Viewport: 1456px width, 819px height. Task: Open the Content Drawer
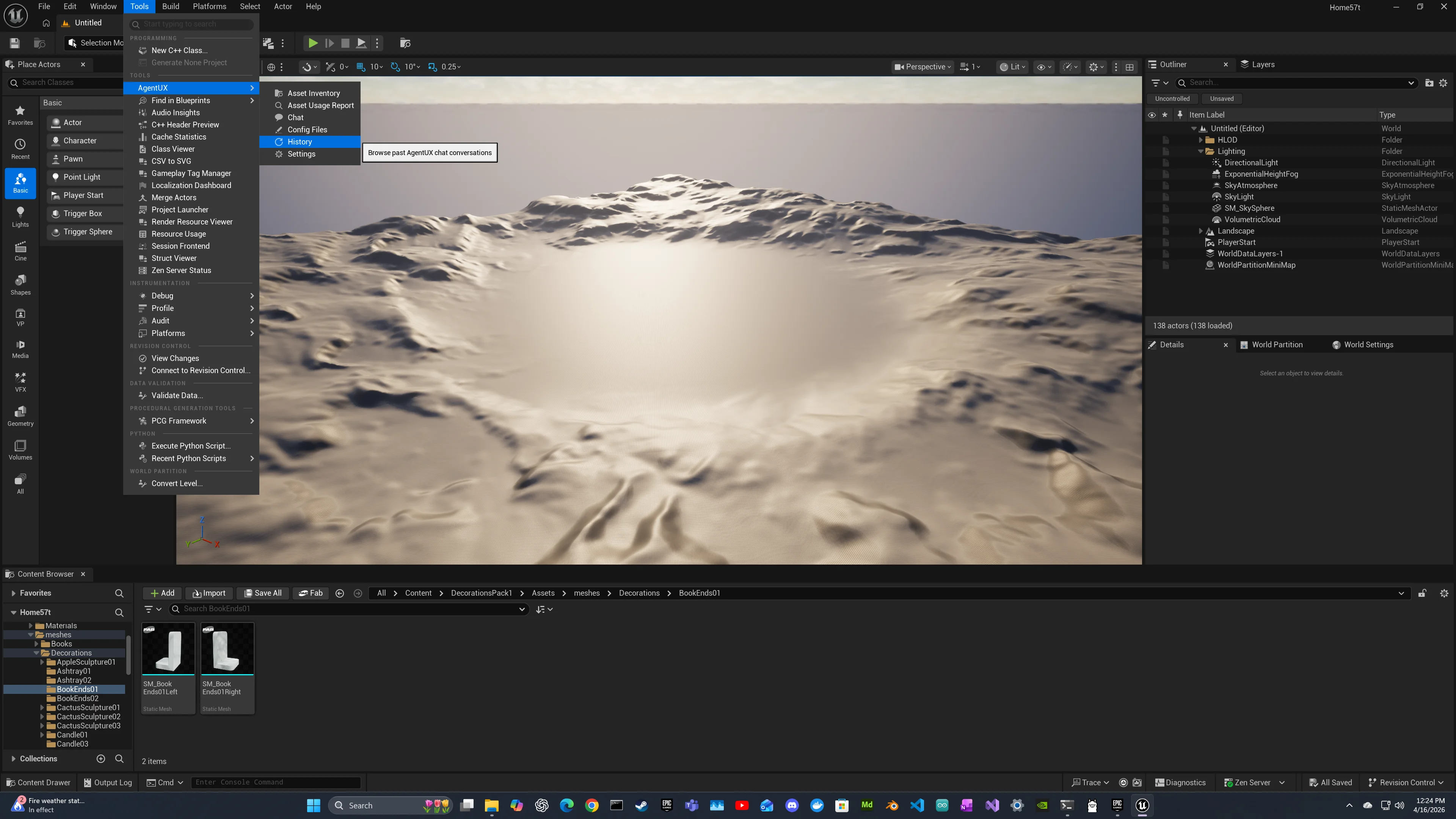tap(38, 782)
